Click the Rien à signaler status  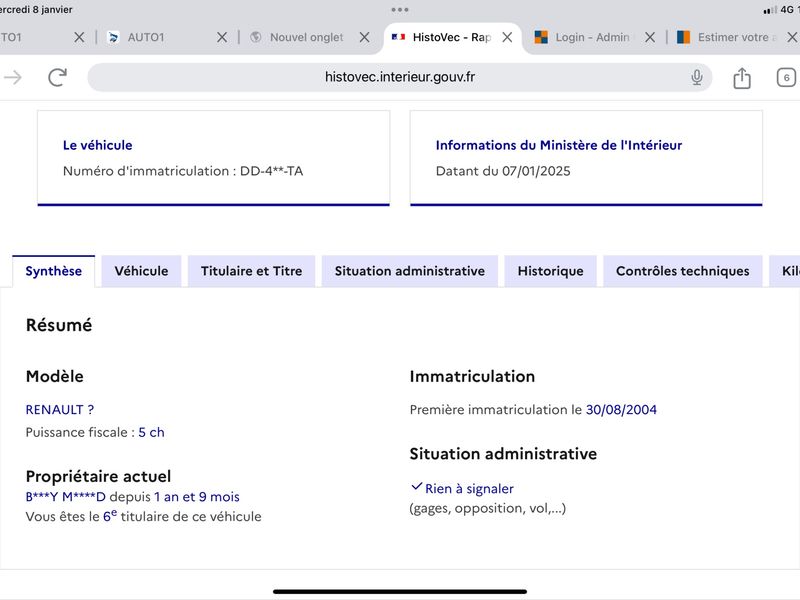(469, 489)
